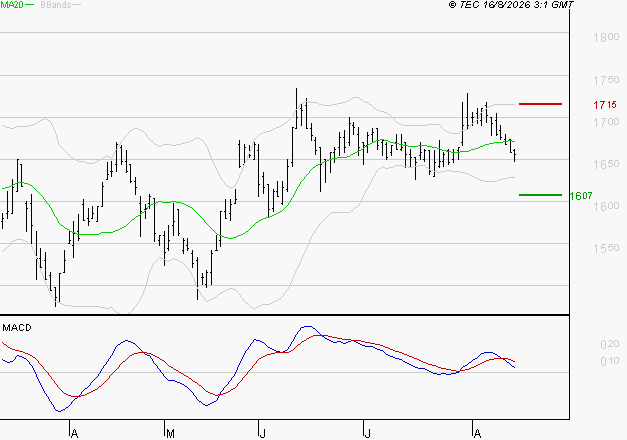Click the green 1607 support value

pos(581,196)
